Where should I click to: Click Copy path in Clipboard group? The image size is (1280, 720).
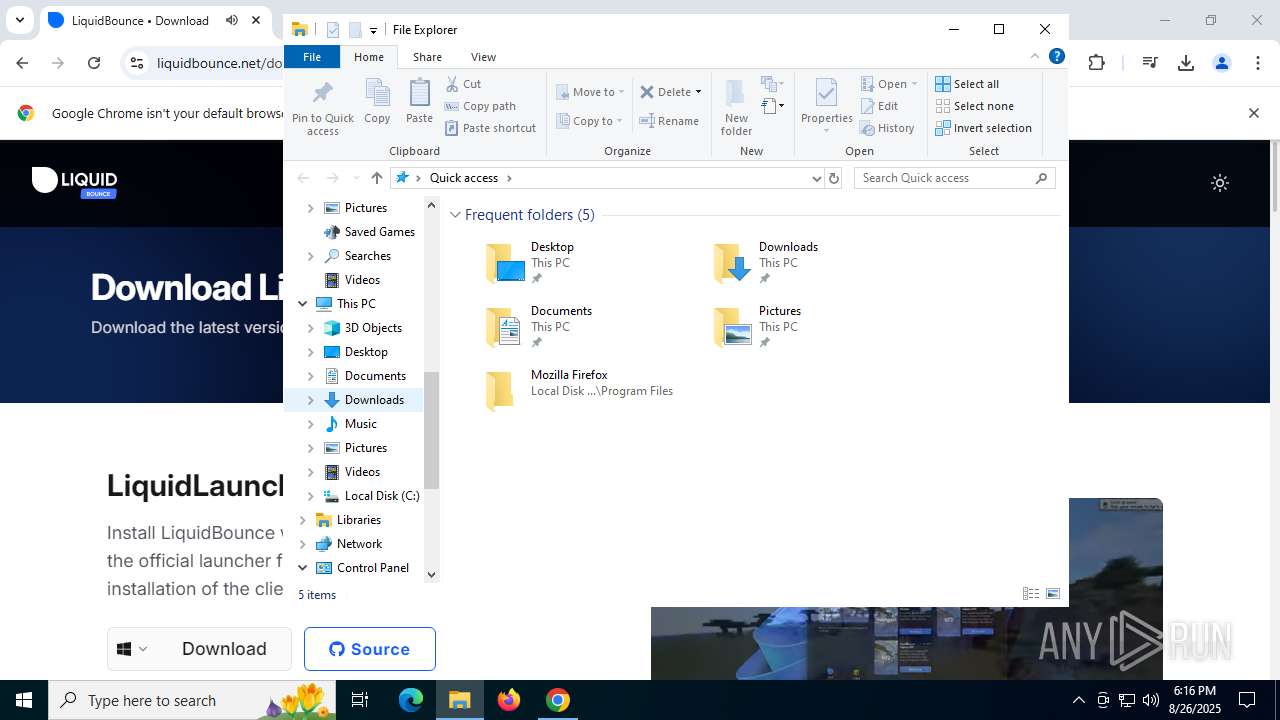tap(480, 106)
